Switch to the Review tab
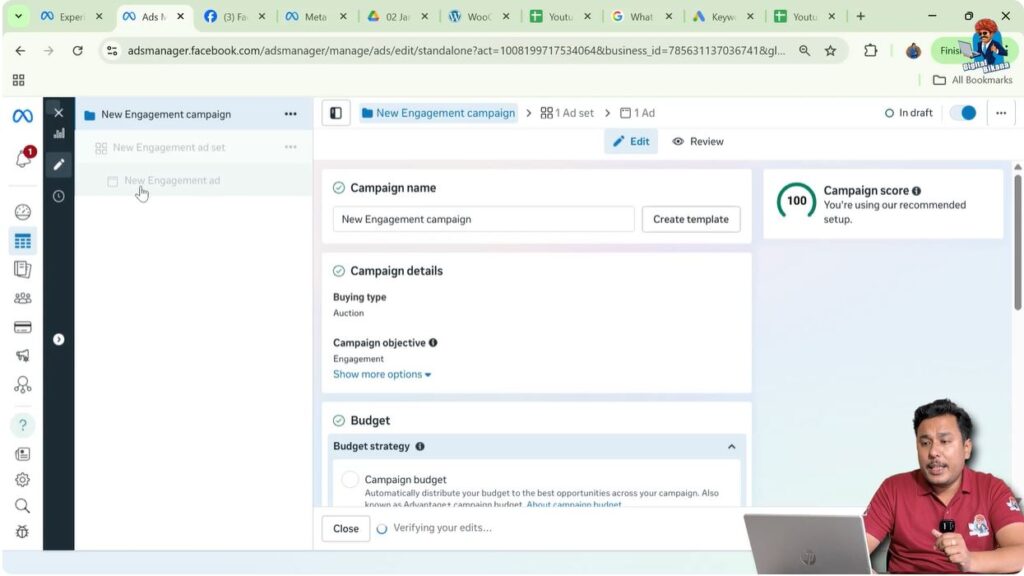The image size is (1024, 576). pos(697,141)
